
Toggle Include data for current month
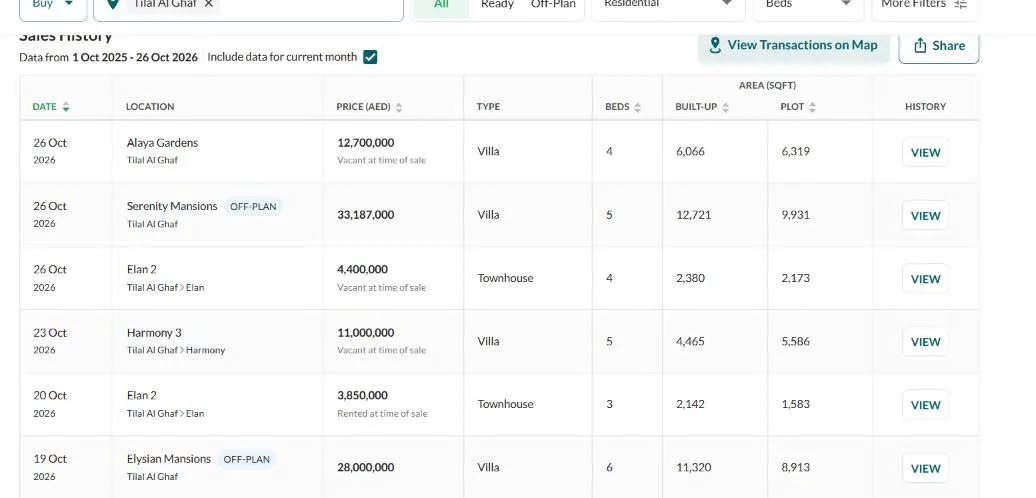pyautogui.click(x=370, y=57)
